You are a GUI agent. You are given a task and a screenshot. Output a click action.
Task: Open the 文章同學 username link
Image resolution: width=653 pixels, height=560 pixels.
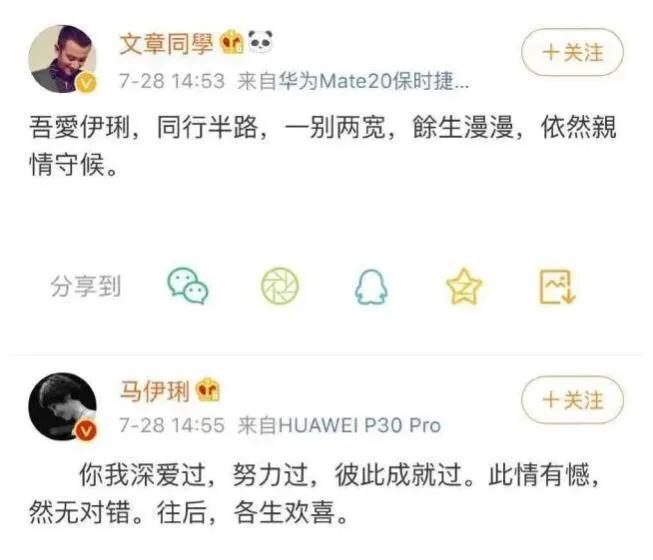pos(167,43)
